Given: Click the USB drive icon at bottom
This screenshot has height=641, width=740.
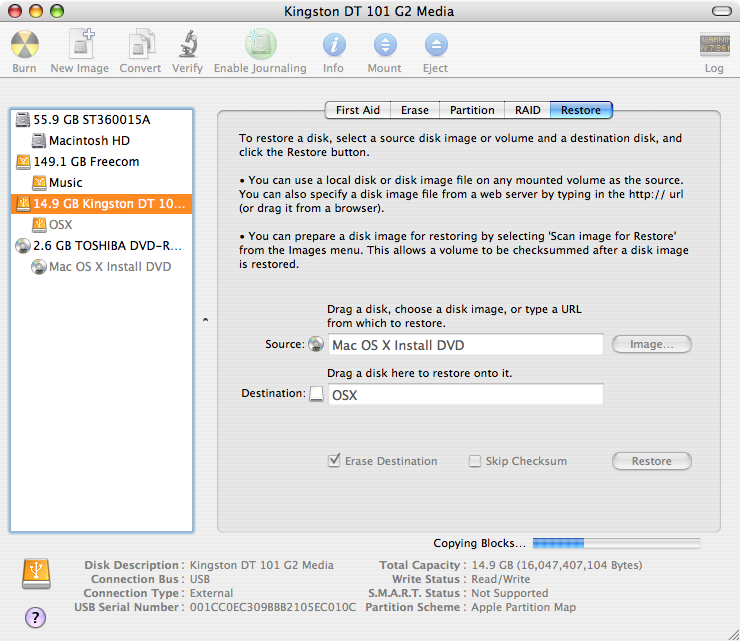Looking at the screenshot, I should (x=36, y=574).
